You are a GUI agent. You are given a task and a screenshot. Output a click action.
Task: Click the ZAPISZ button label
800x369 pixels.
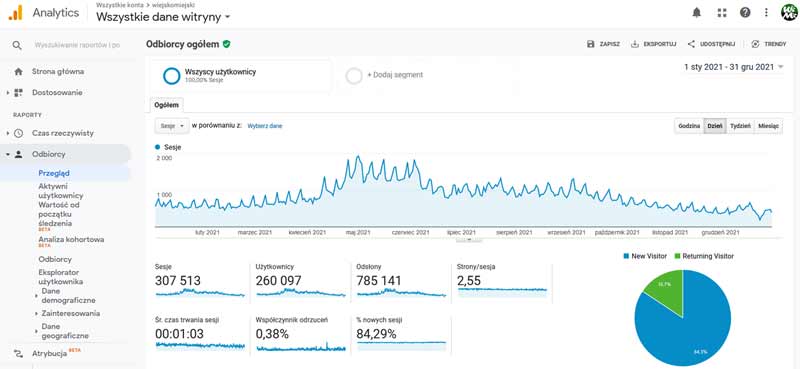pyautogui.click(x=610, y=44)
